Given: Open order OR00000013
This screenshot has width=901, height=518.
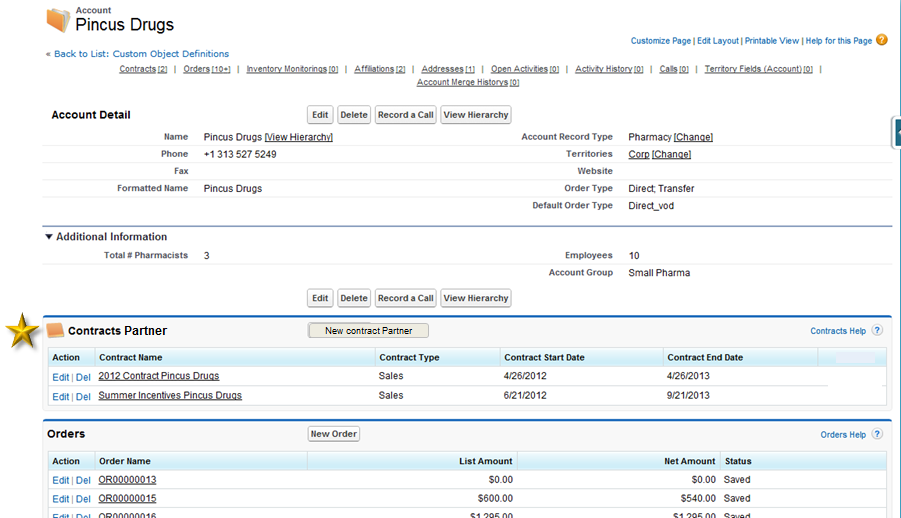Looking at the screenshot, I should (x=127, y=480).
